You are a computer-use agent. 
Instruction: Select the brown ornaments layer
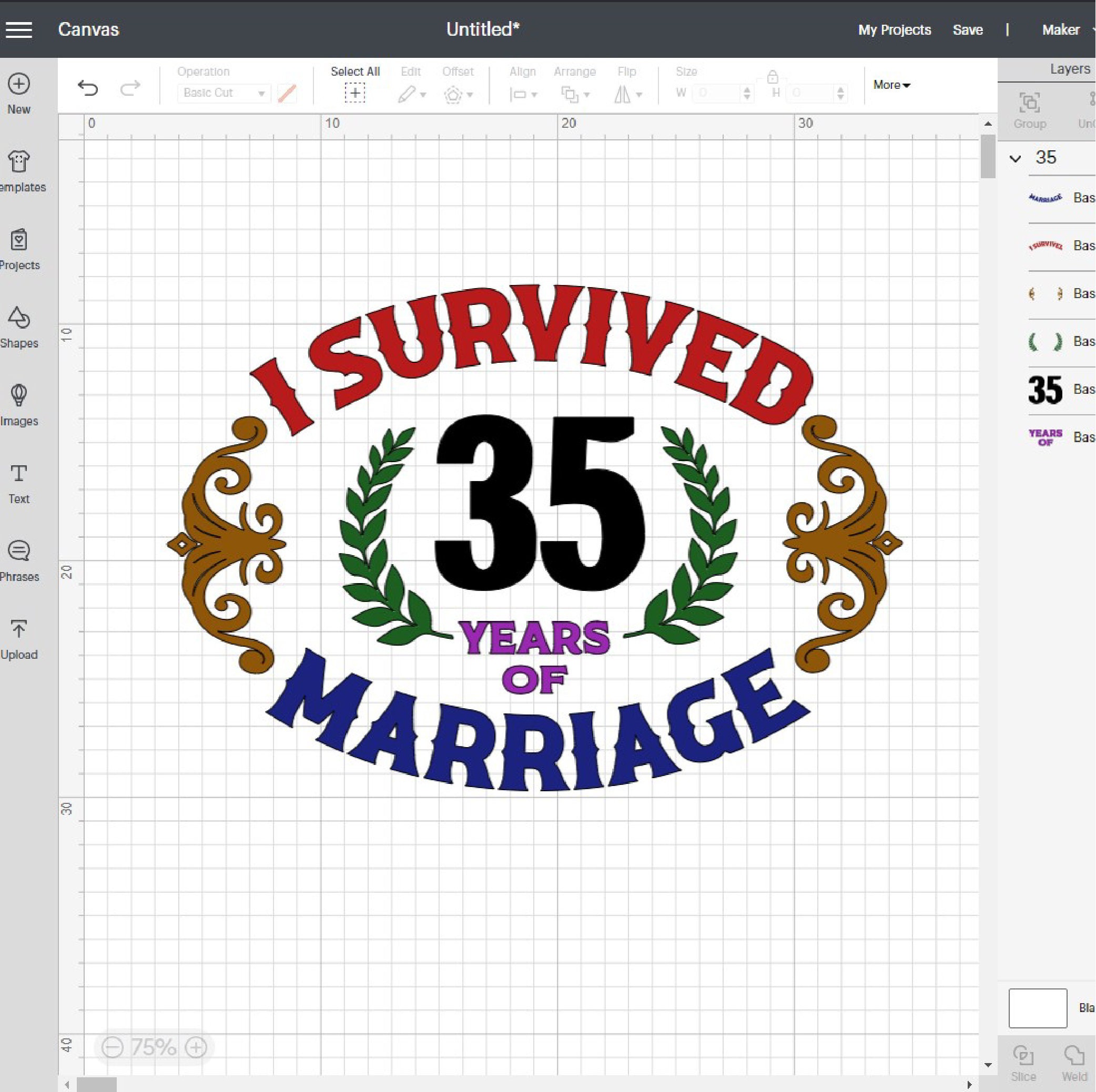coord(1045,294)
